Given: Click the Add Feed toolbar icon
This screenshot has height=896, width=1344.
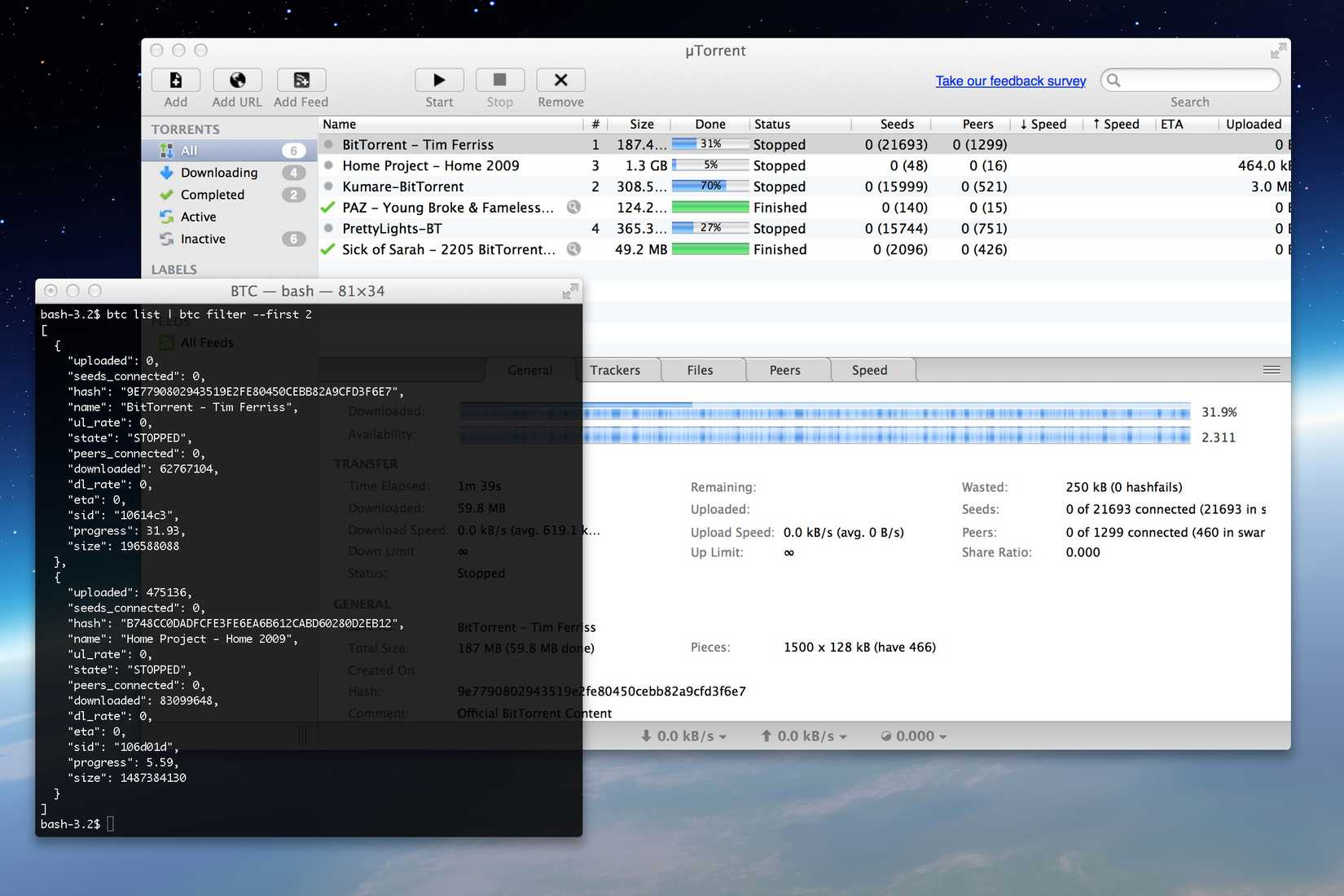Looking at the screenshot, I should pyautogui.click(x=301, y=80).
